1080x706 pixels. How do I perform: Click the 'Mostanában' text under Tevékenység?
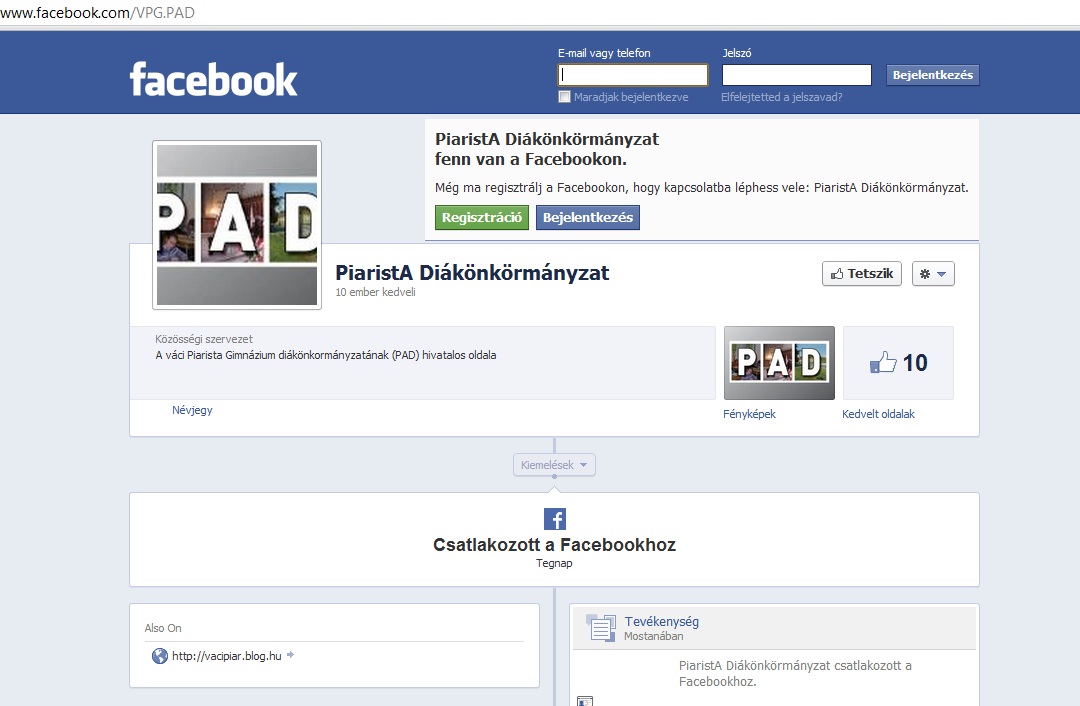[x=654, y=636]
